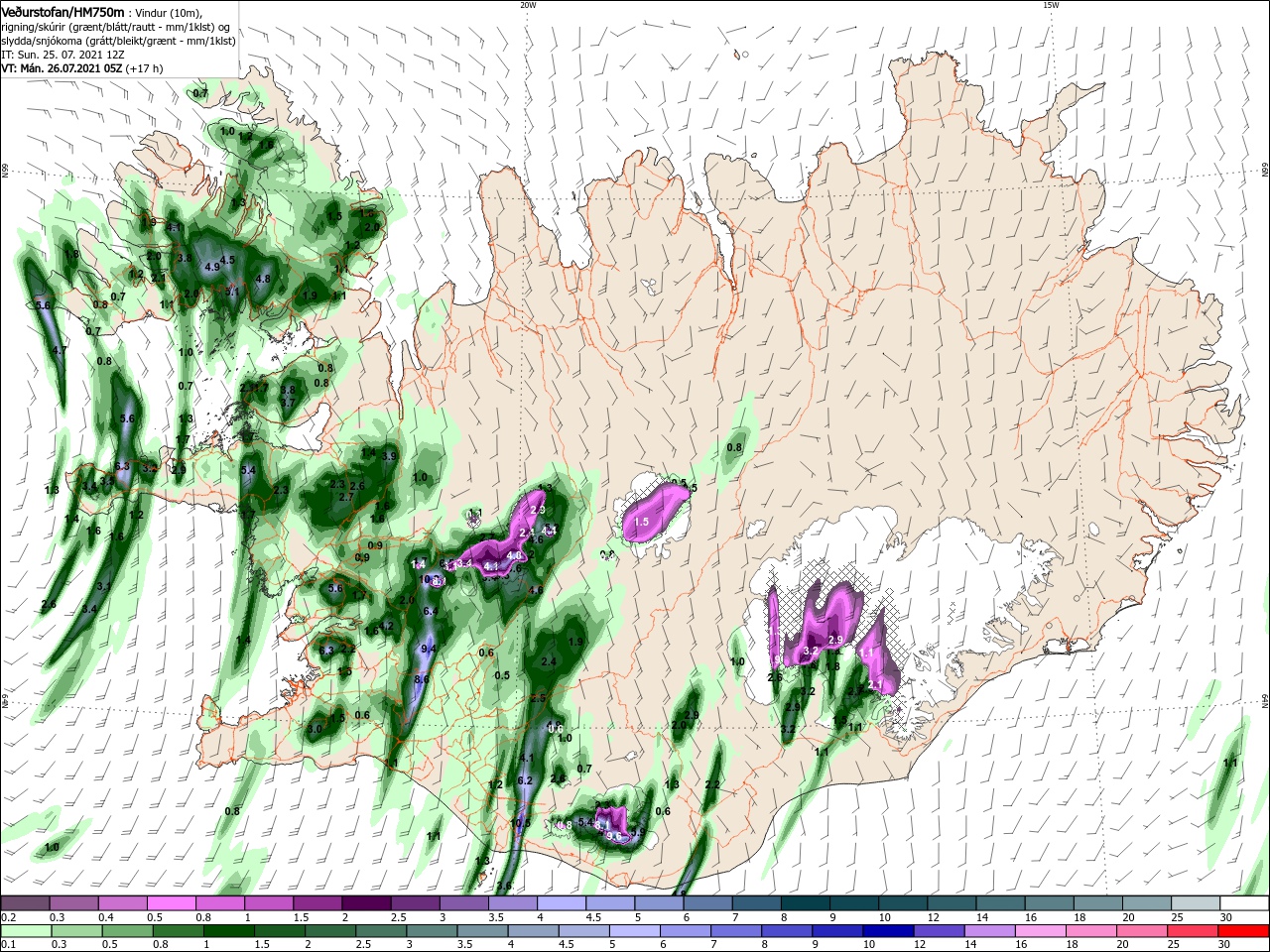The width and height of the screenshot is (1270, 952).
Task: Click the '4.7' value off the west coast
Action: (60, 350)
